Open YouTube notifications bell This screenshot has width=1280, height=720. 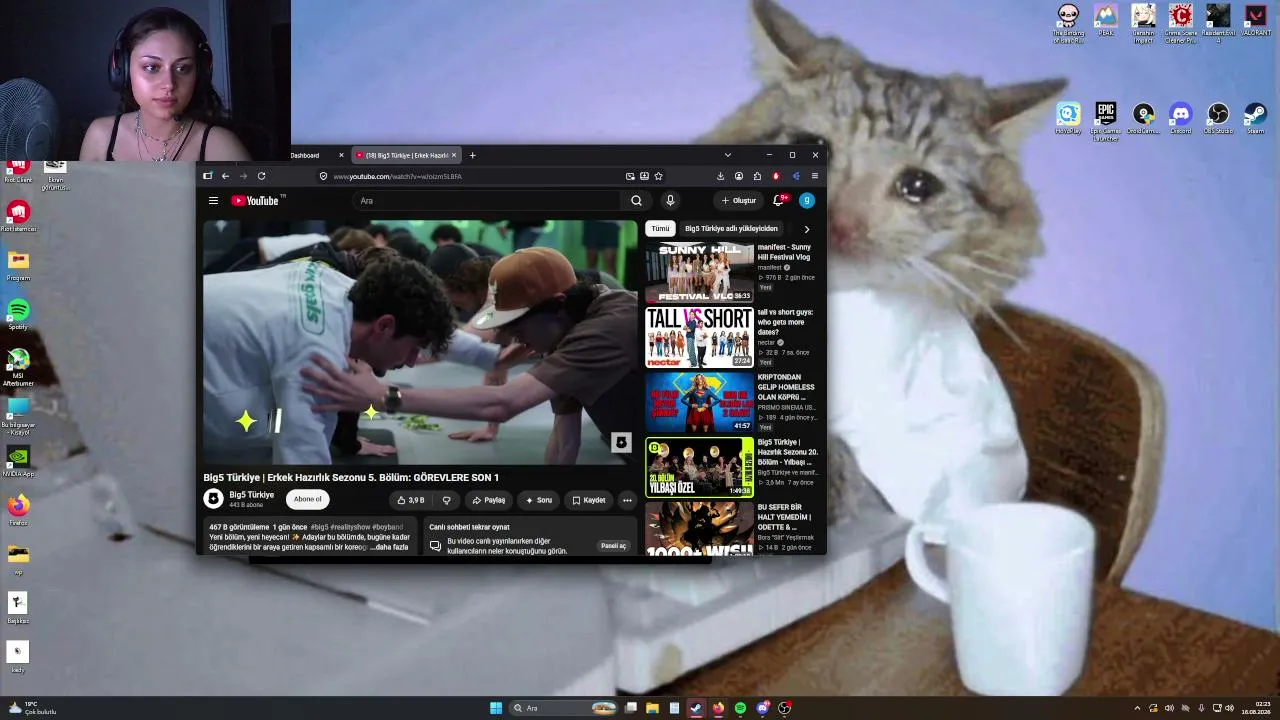pyautogui.click(x=778, y=200)
